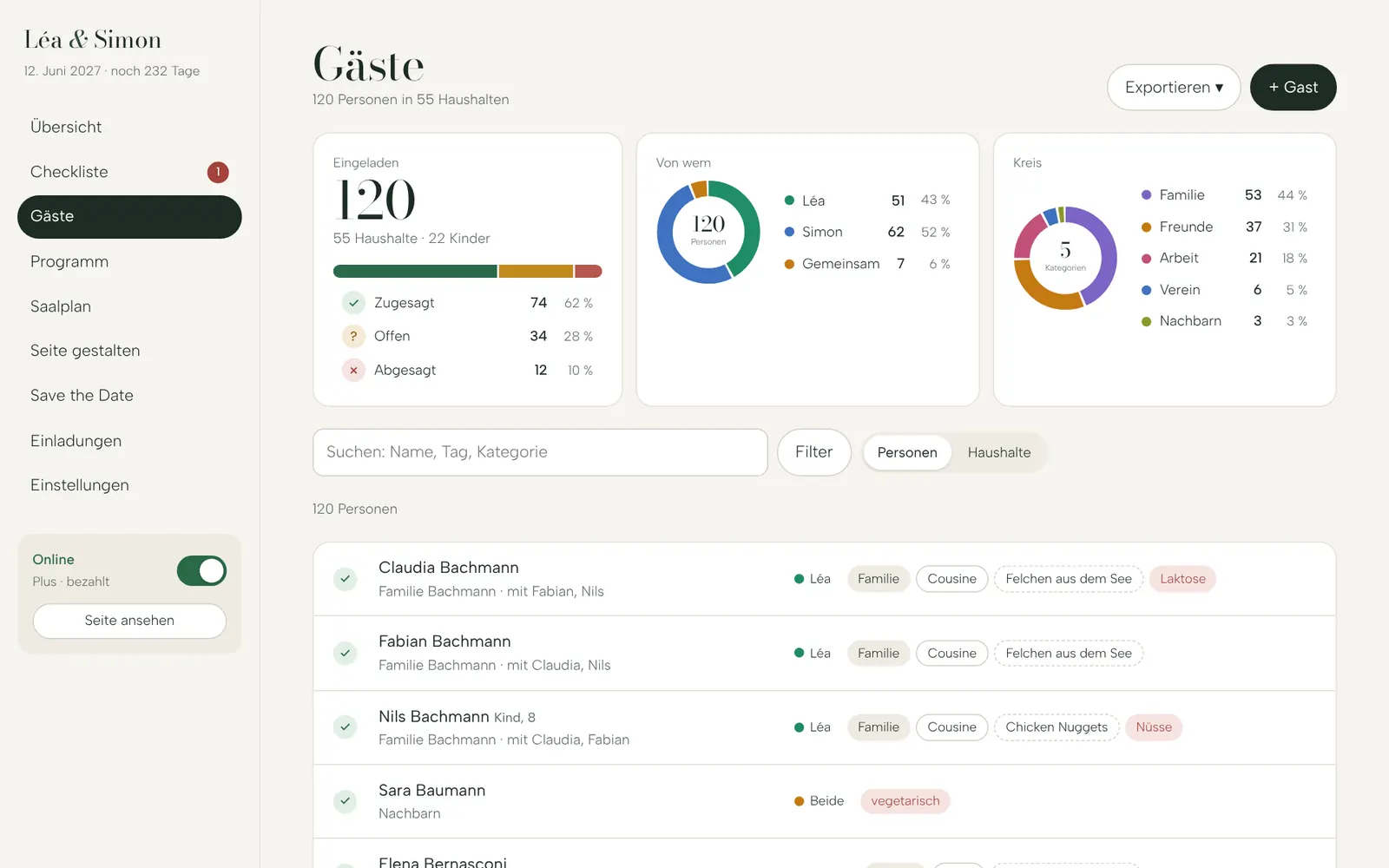Switch list view to Haushalte
This screenshot has height=868, width=1389.
(999, 452)
